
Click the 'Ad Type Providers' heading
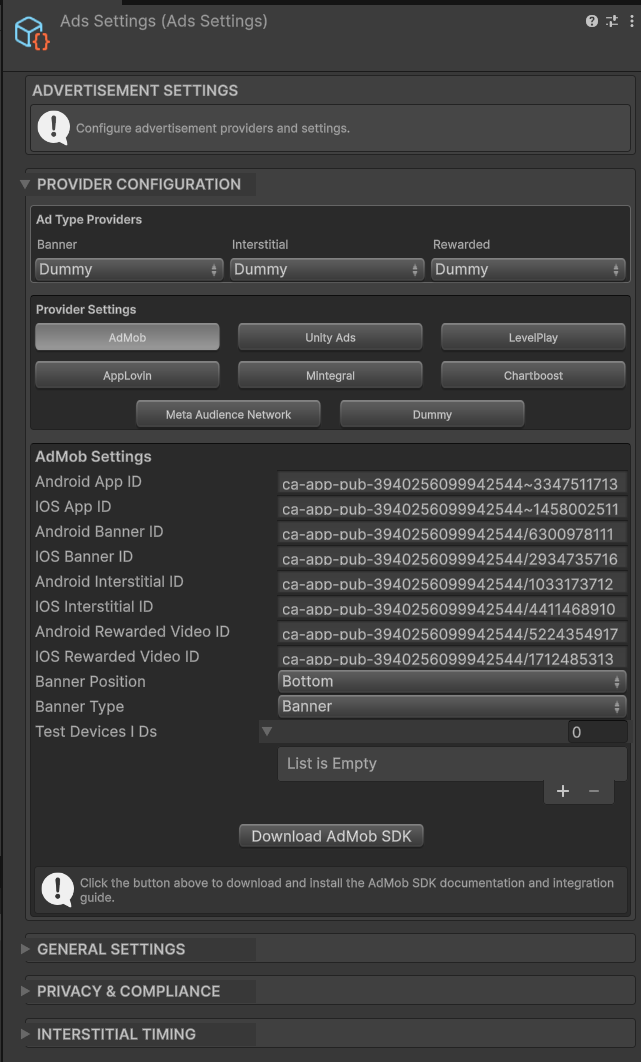tap(89, 219)
